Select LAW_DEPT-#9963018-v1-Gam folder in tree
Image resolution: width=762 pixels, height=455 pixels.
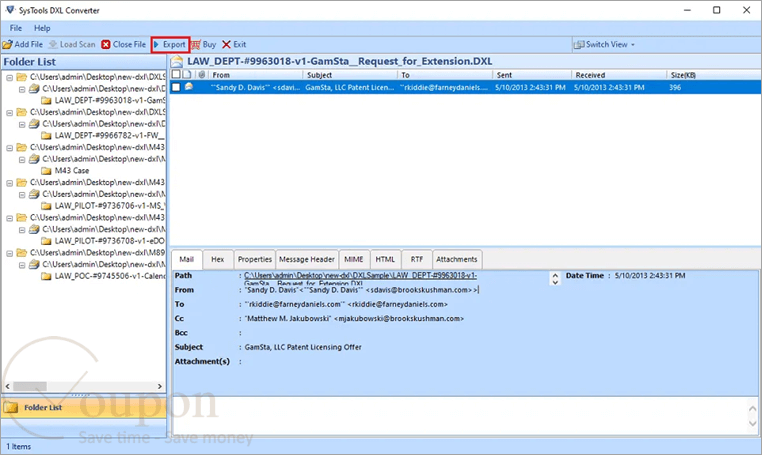point(109,100)
